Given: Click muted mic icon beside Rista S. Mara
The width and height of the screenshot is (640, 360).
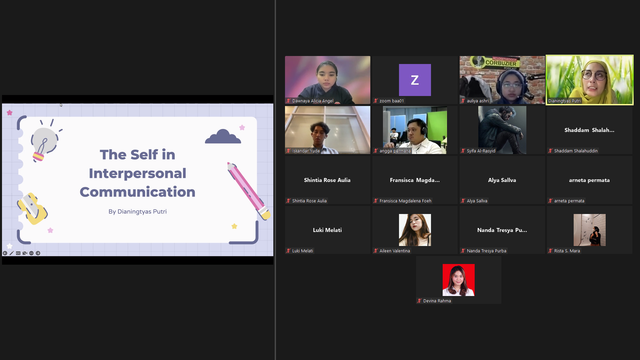Looking at the screenshot, I should (x=550, y=251).
